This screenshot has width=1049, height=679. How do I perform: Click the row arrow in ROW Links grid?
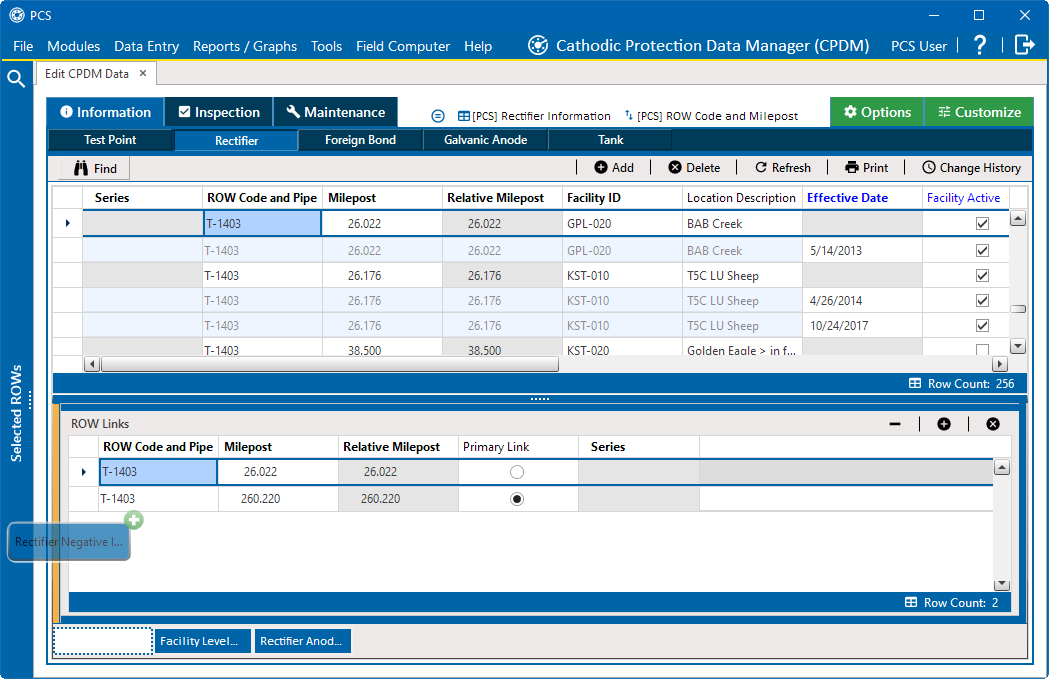point(84,472)
